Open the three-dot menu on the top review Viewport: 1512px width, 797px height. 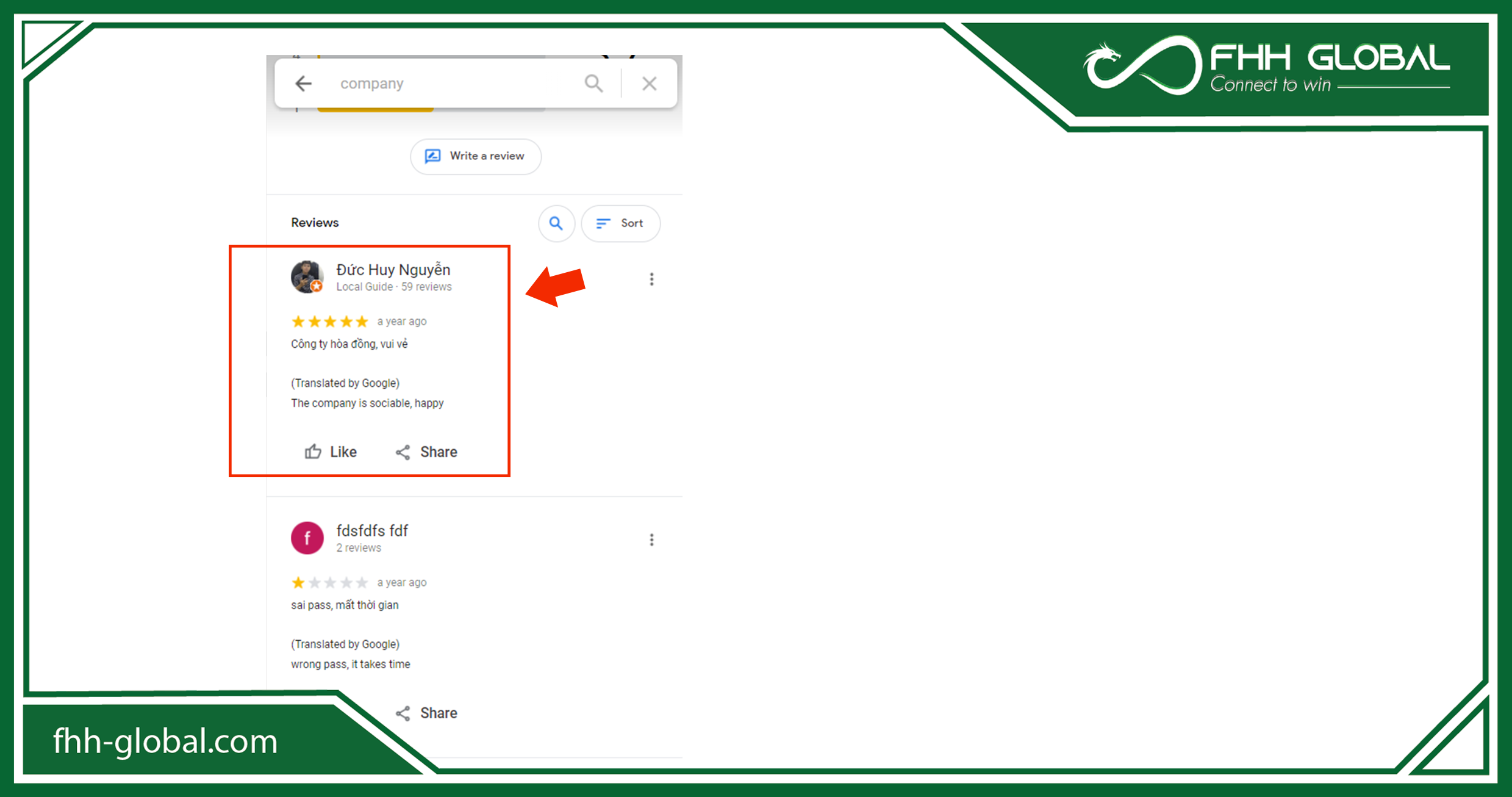[651, 279]
